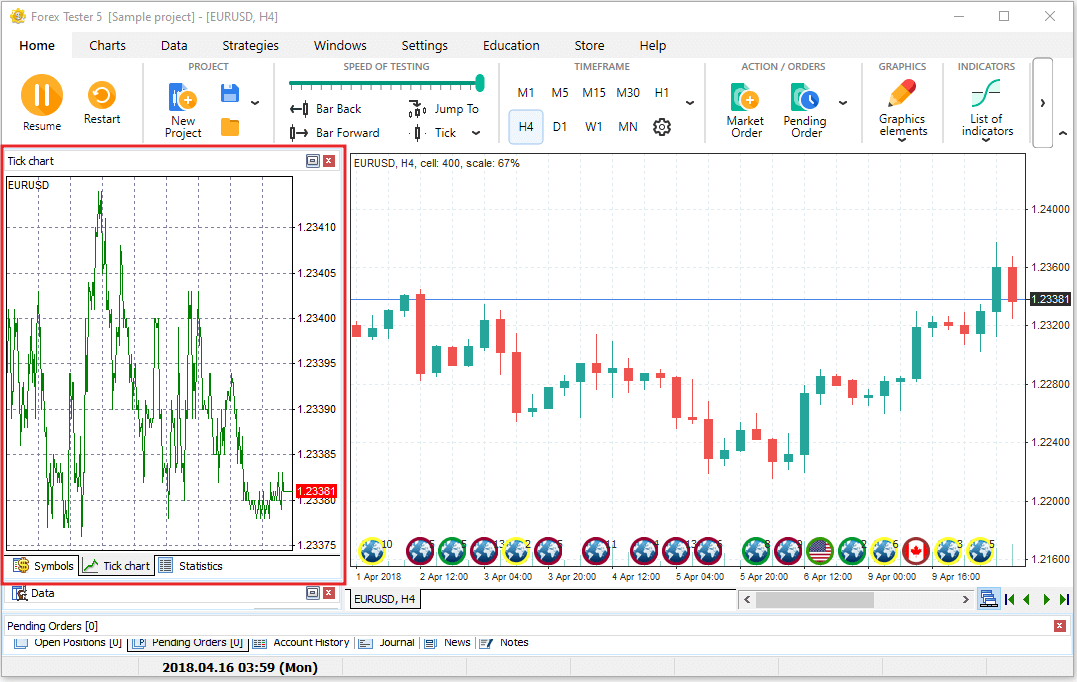
Task: Expand the Tick dropdown arrow
Action: [x=476, y=133]
